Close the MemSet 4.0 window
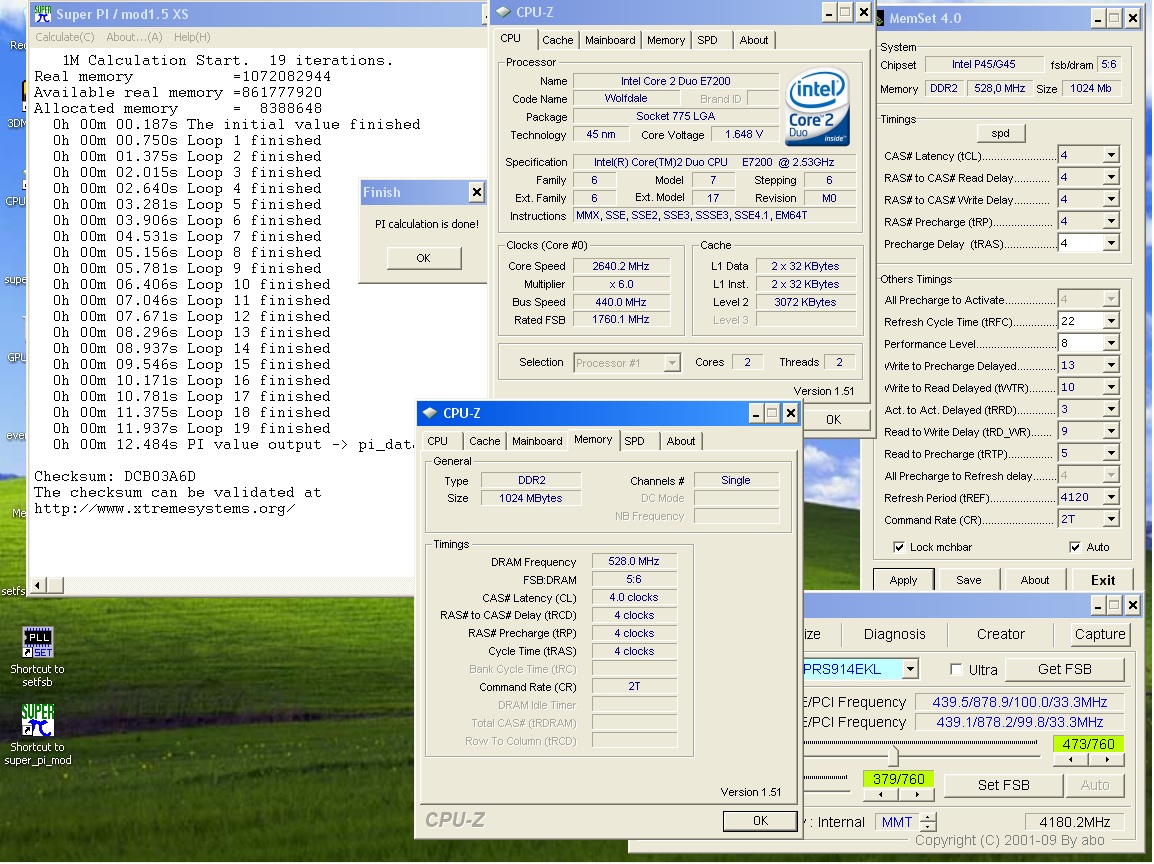The height and width of the screenshot is (864, 1154). coord(1133,18)
